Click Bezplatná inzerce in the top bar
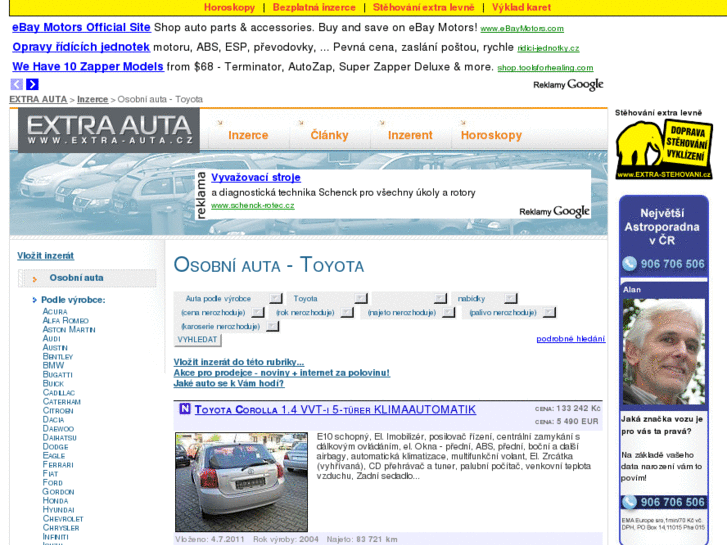Image resolution: width=727 pixels, height=545 pixels. (x=314, y=7)
